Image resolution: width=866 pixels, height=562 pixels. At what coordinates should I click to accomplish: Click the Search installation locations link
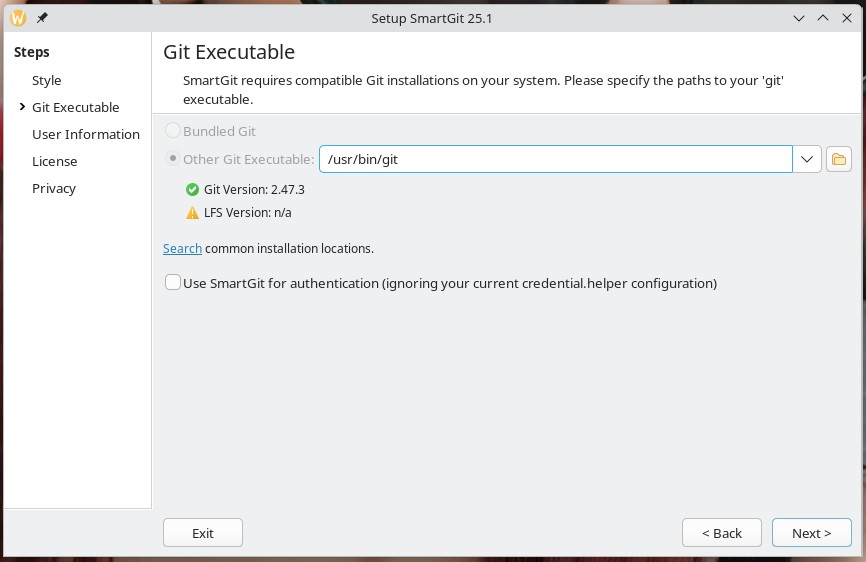click(x=182, y=248)
